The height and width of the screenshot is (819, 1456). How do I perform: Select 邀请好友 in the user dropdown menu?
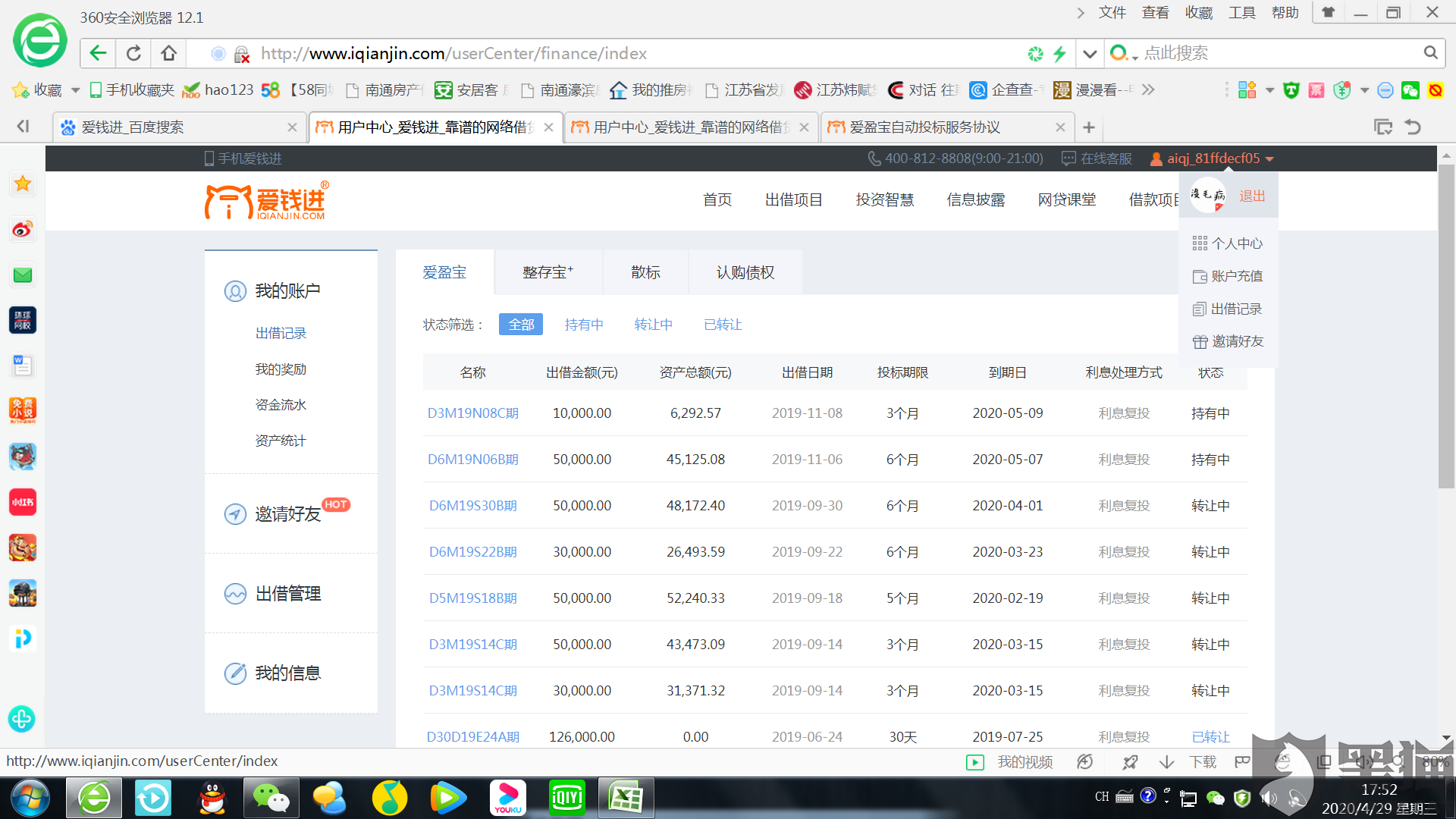1228,341
